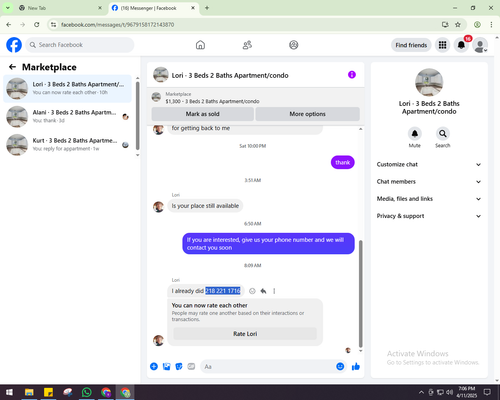The image size is (500, 400).
Task: Open Kurt's apartment conversation
Action: (67, 144)
